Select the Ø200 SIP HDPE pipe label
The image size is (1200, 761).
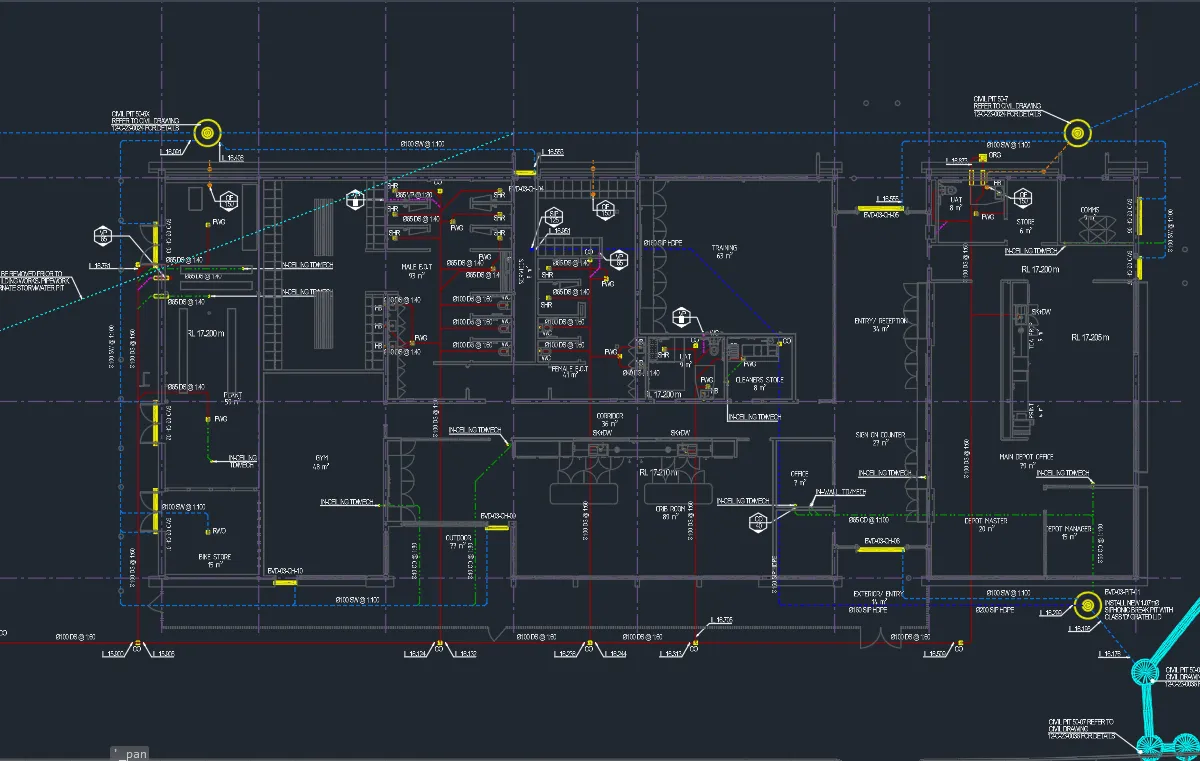coord(994,610)
